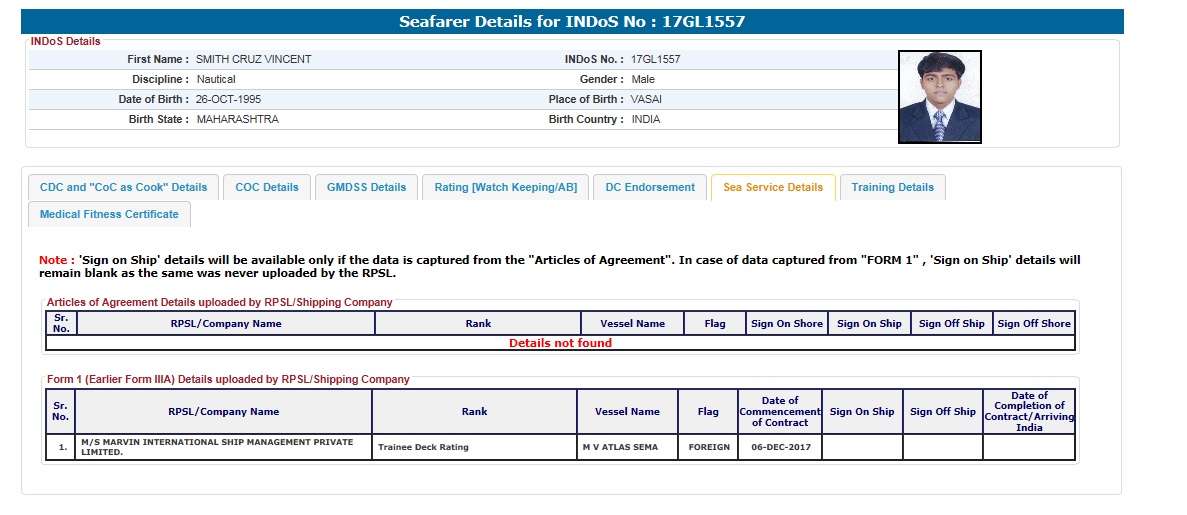The height and width of the screenshot is (515, 1187).
Task: Click the Date of Commencement of Contract header
Action: [x=780, y=411]
